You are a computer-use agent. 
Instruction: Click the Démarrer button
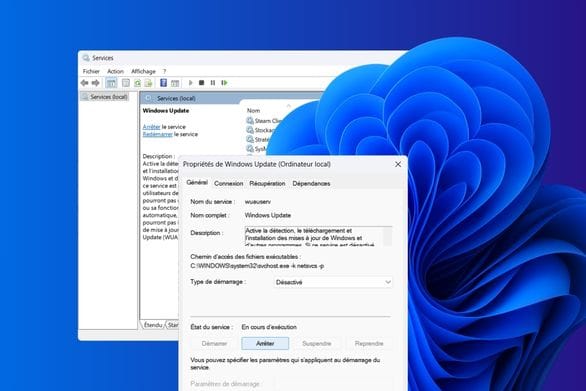click(x=214, y=343)
